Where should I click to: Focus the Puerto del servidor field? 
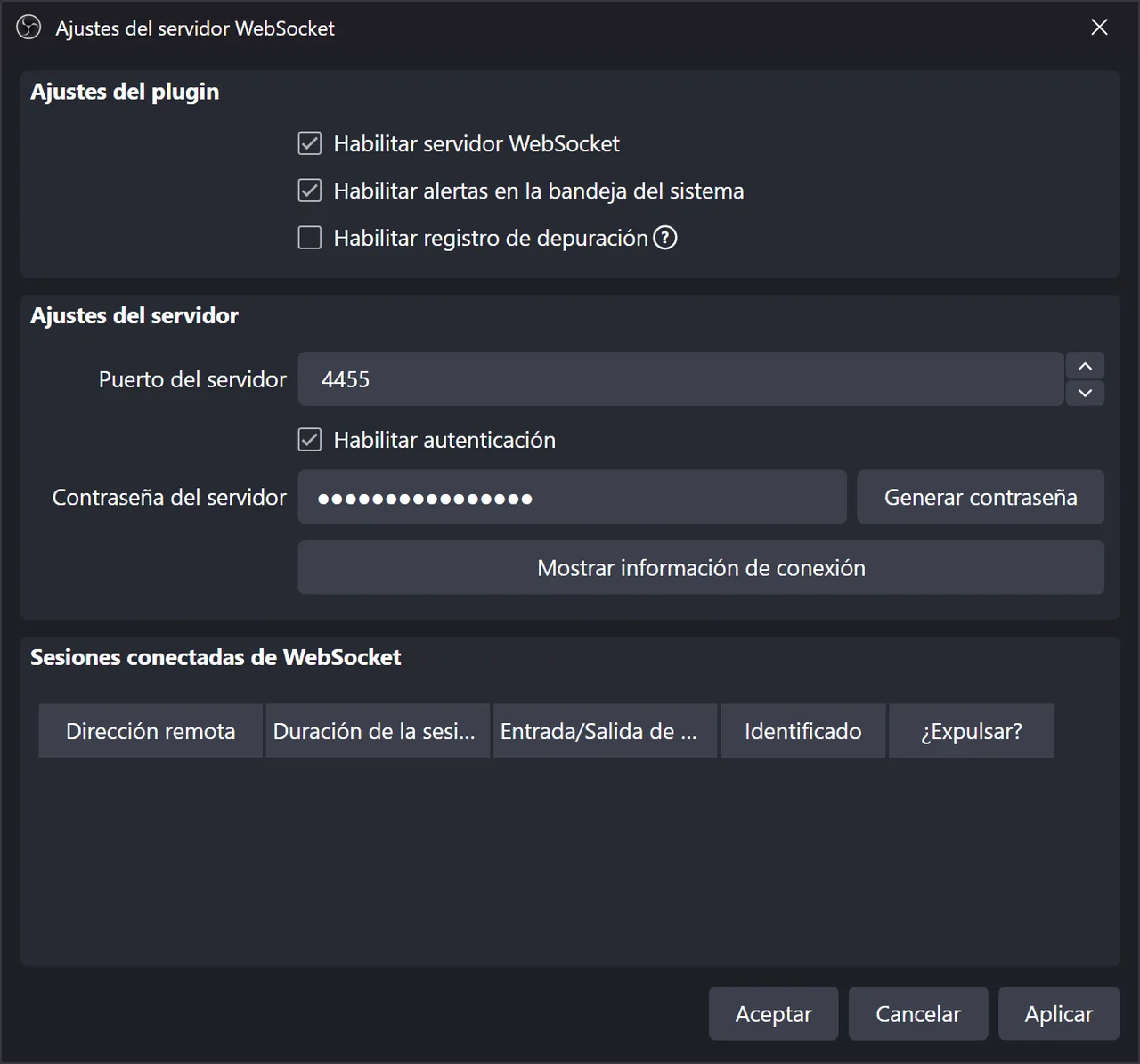[x=680, y=379]
